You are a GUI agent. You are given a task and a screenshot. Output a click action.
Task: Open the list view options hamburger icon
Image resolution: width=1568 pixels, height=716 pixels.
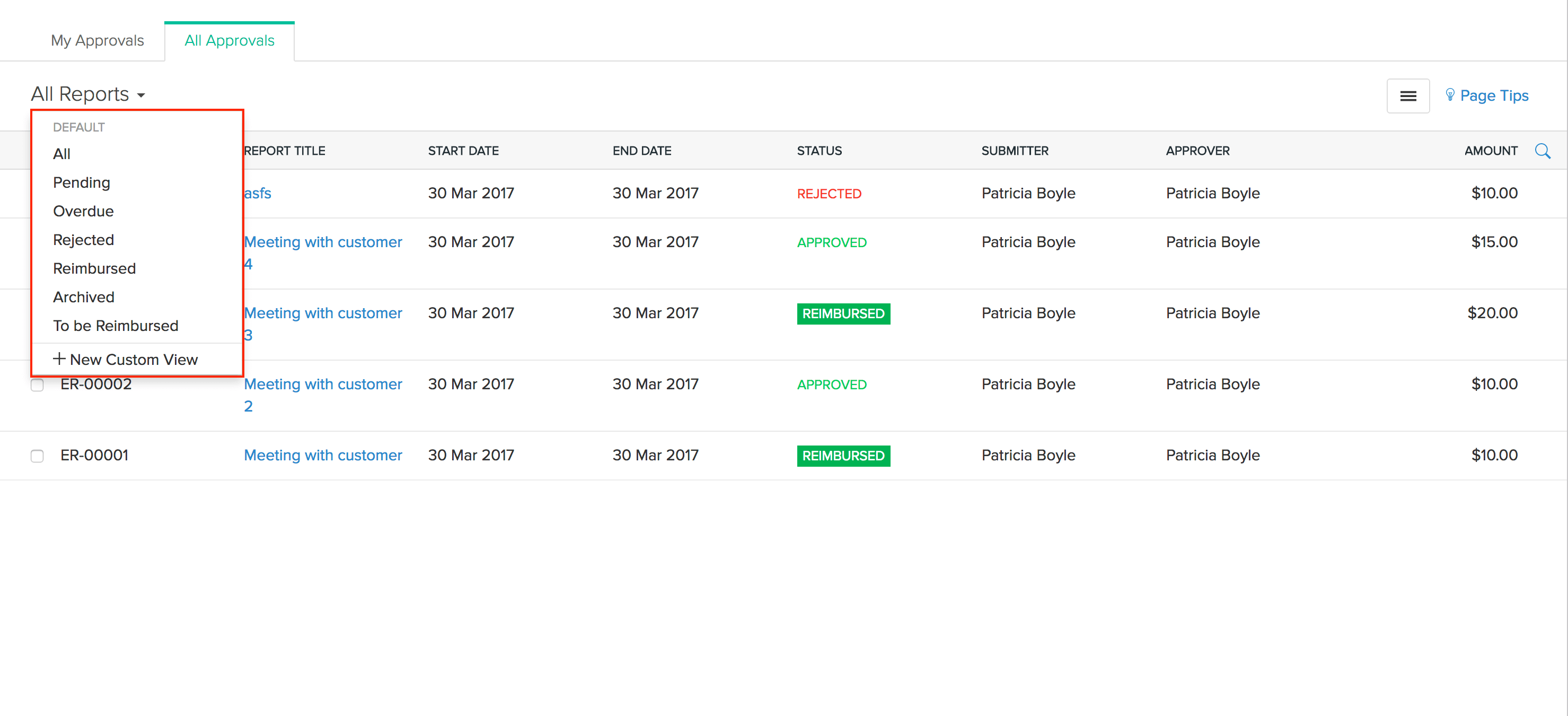tap(1408, 95)
